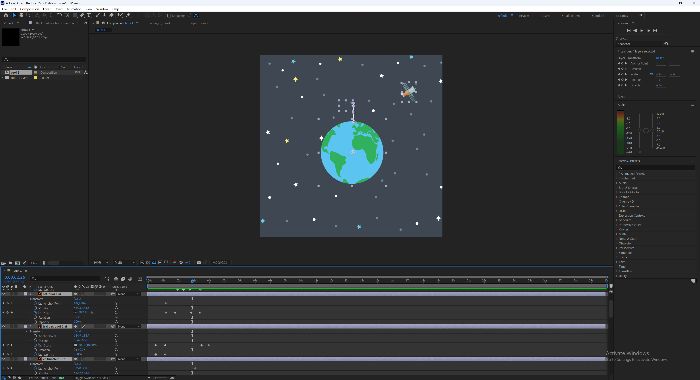Click the timeline vertical scrollbar
This screenshot has height=380, width=700.
610,308
